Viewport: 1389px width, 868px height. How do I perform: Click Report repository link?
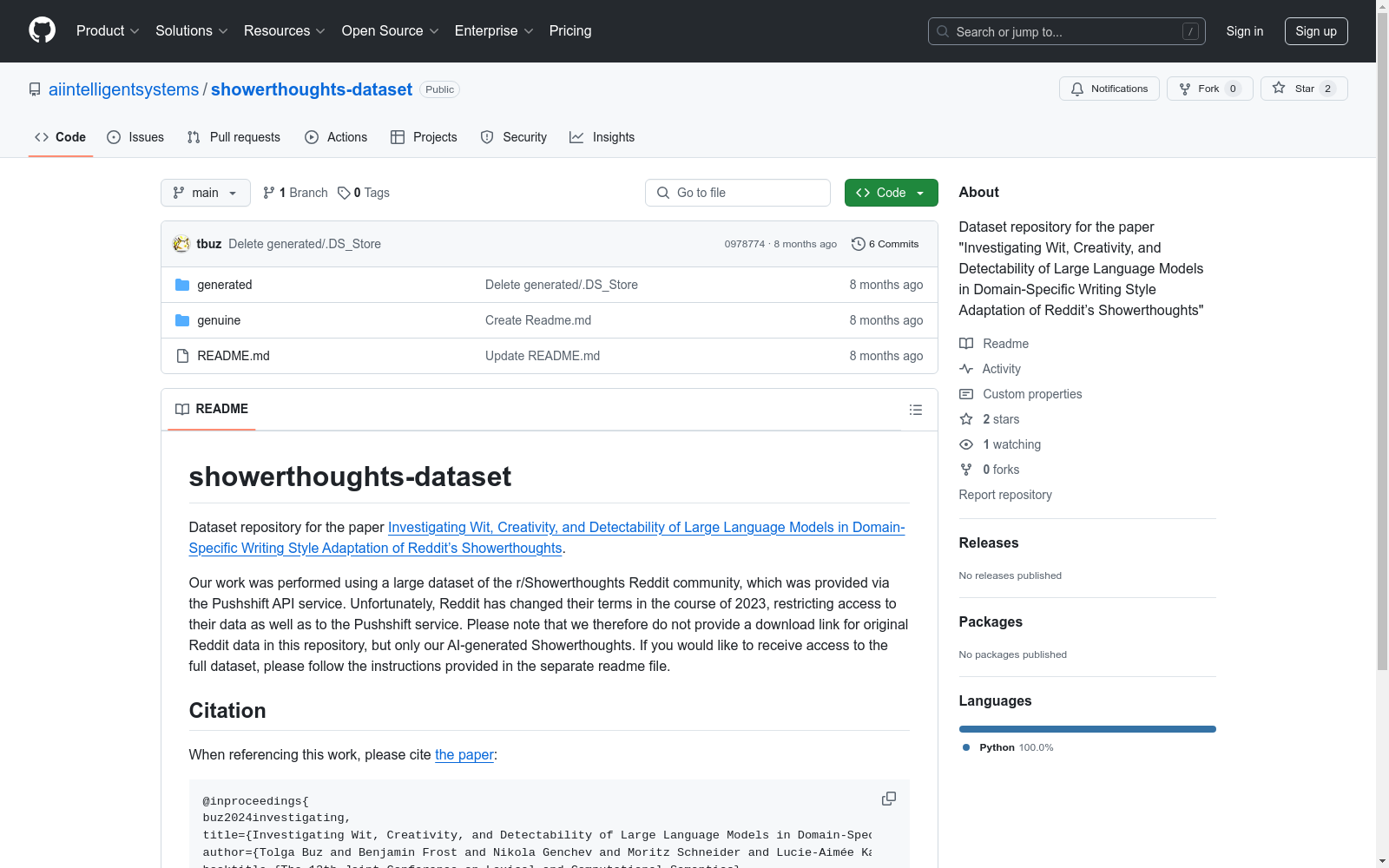[x=1005, y=495]
